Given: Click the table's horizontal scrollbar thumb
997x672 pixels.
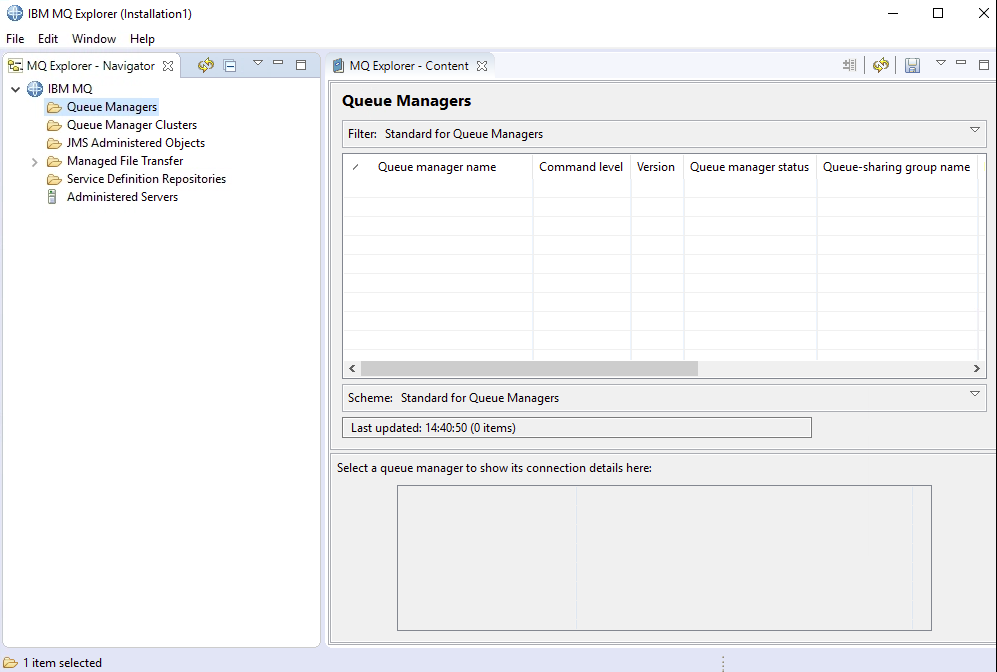Looking at the screenshot, I should click(x=529, y=369).
